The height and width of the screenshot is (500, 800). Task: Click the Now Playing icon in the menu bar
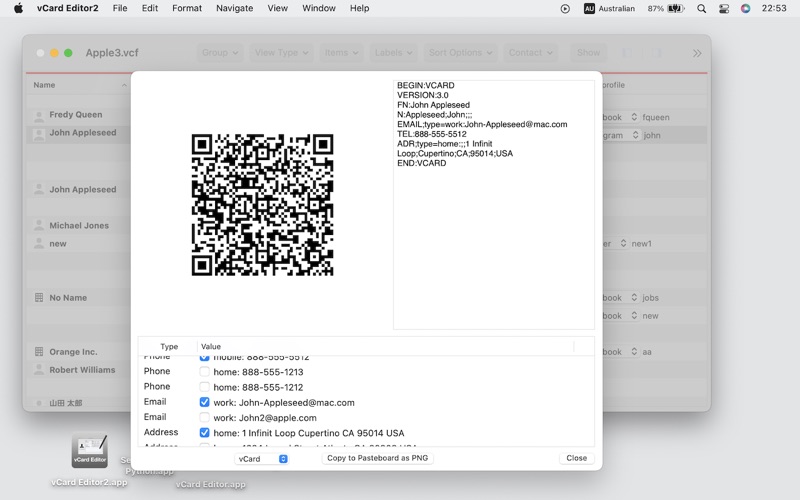tap(565, 8)
